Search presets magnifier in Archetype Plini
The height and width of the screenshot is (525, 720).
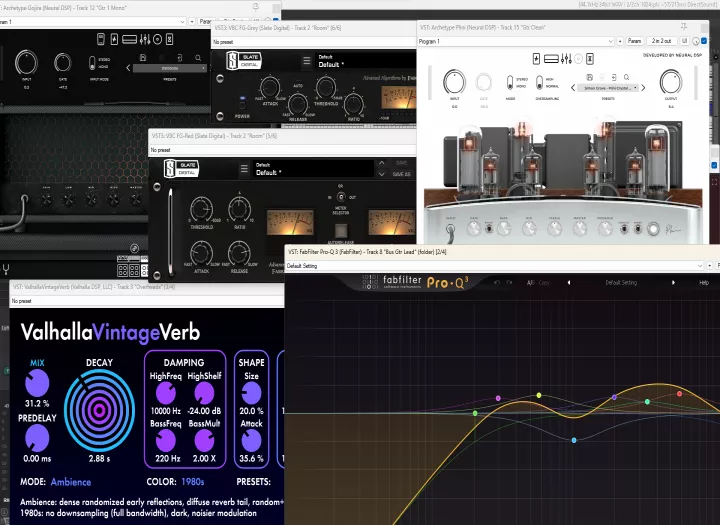[626, 77]
